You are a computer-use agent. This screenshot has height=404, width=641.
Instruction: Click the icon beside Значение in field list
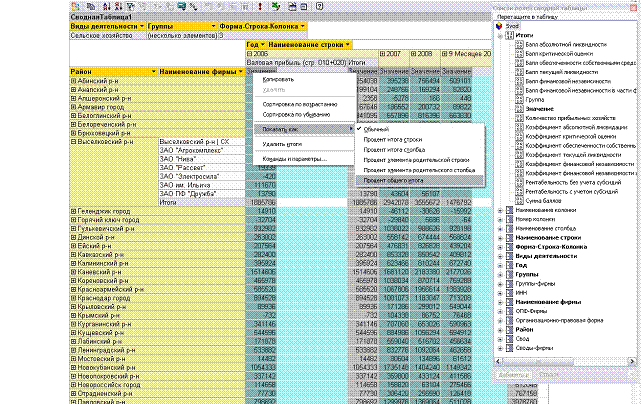[x=519, y=109]
